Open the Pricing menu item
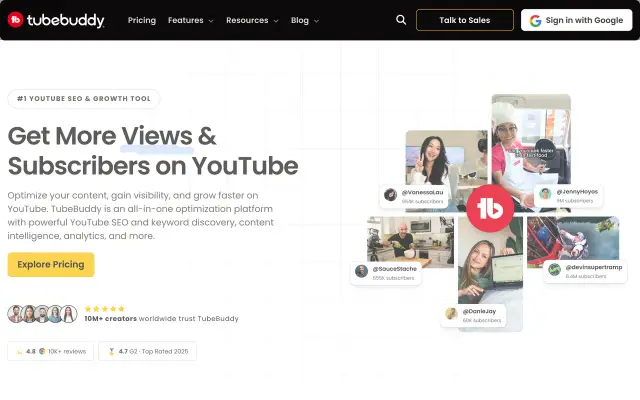This screenshot has height=400, width=640. pyautogui.click(x=142, y=20)
